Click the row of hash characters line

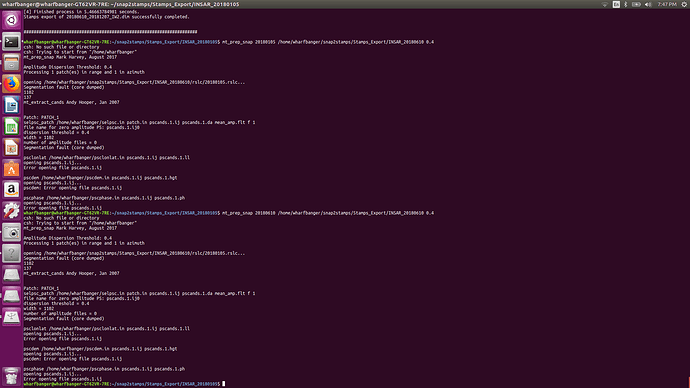click(x=110, y=32)
